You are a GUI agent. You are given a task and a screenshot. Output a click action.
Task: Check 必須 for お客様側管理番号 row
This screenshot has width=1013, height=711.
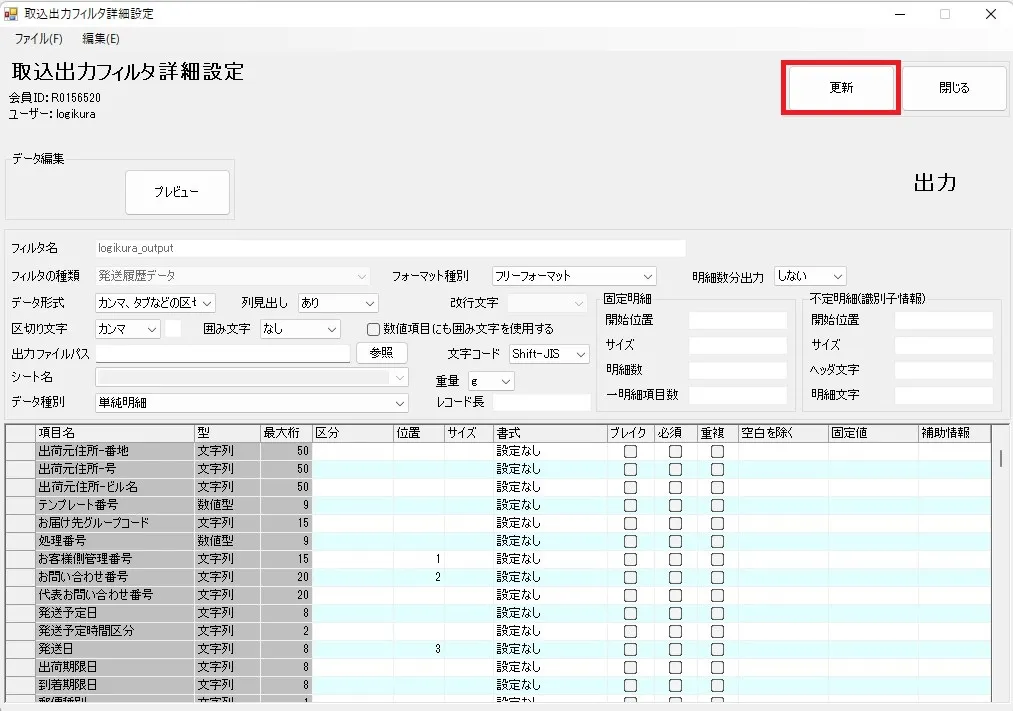675,559
